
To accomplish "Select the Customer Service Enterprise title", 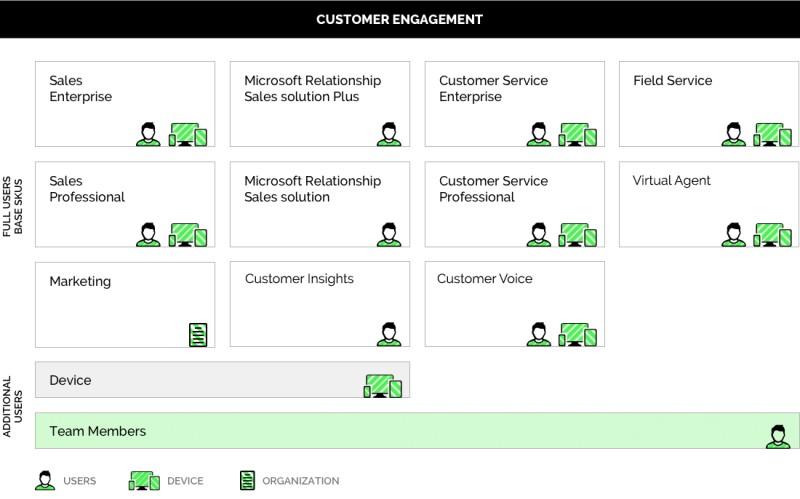I will [x=493, y=88].
